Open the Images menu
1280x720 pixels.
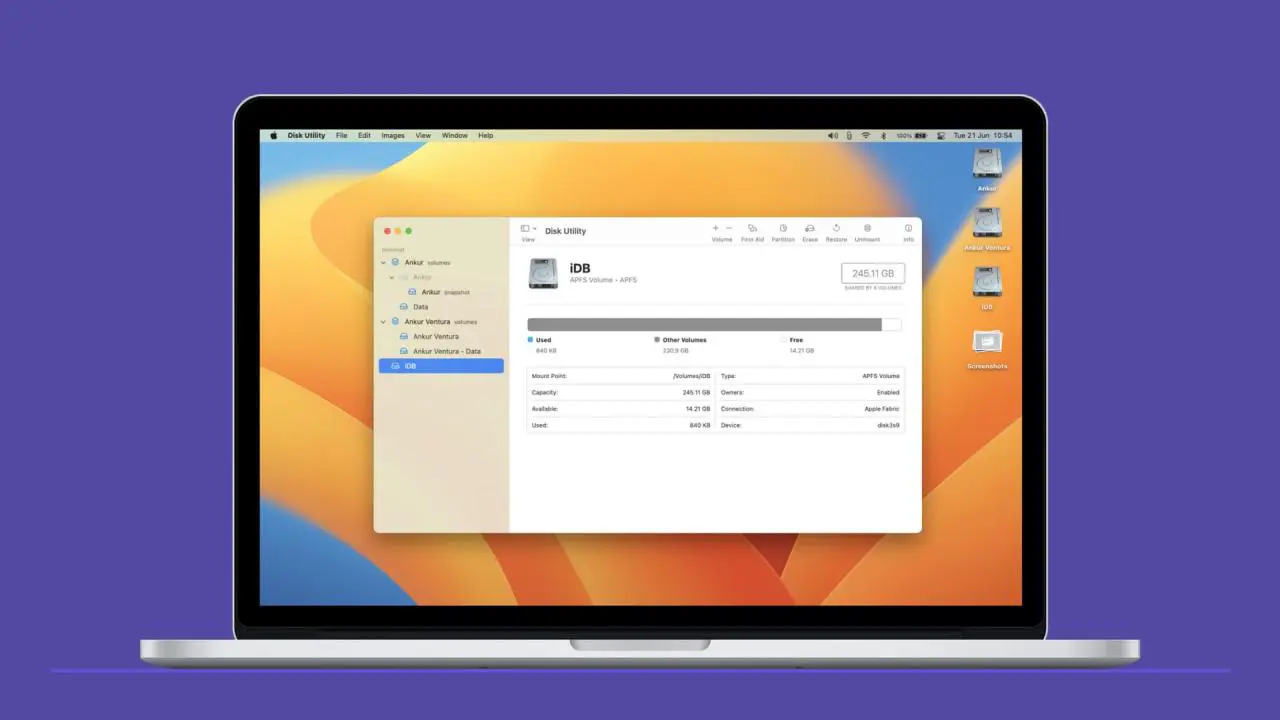[x=393, y=135]
